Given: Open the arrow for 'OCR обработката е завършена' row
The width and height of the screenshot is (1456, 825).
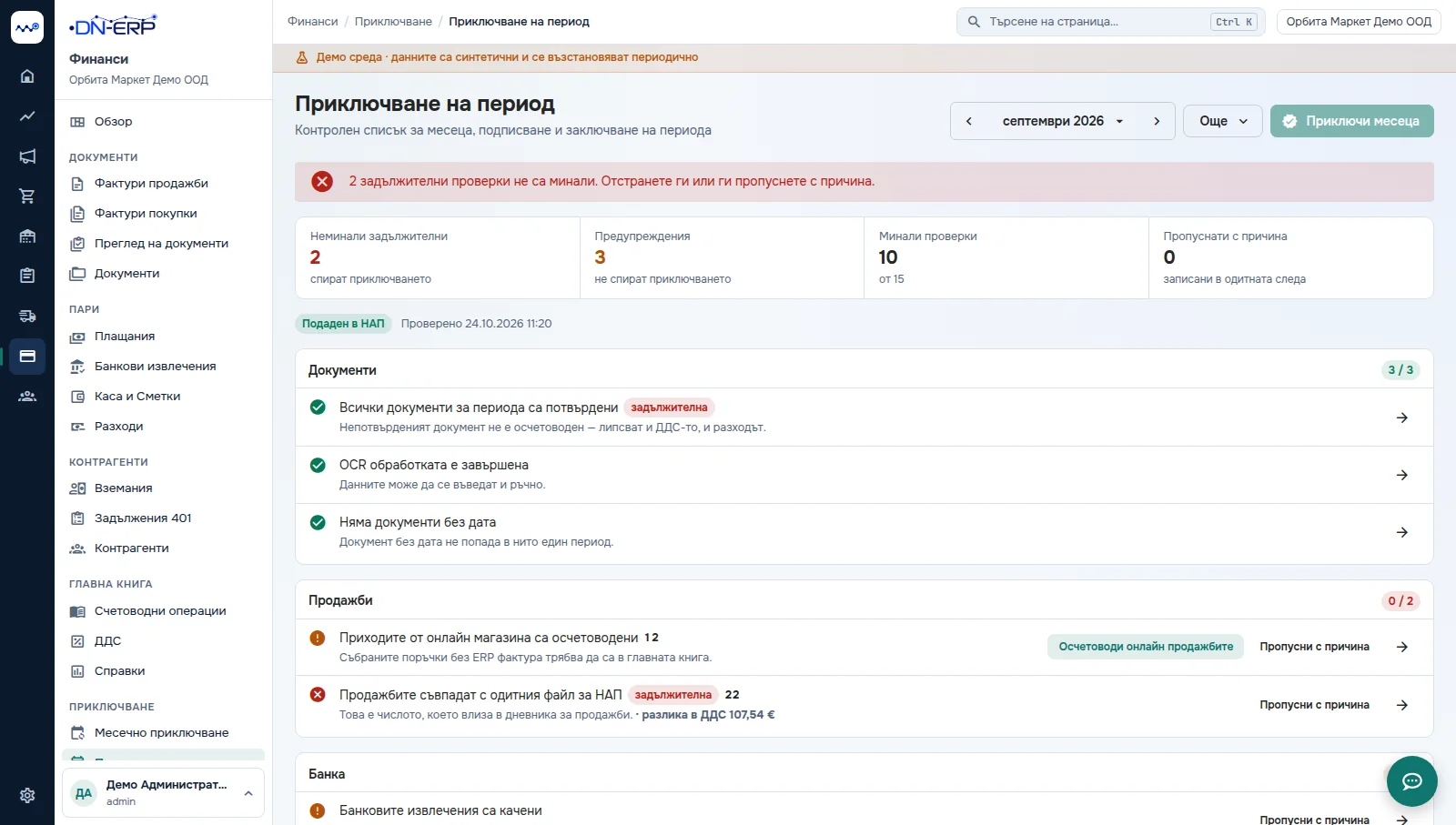Looking at the screenshot, I should click(x=1401, y=475).
